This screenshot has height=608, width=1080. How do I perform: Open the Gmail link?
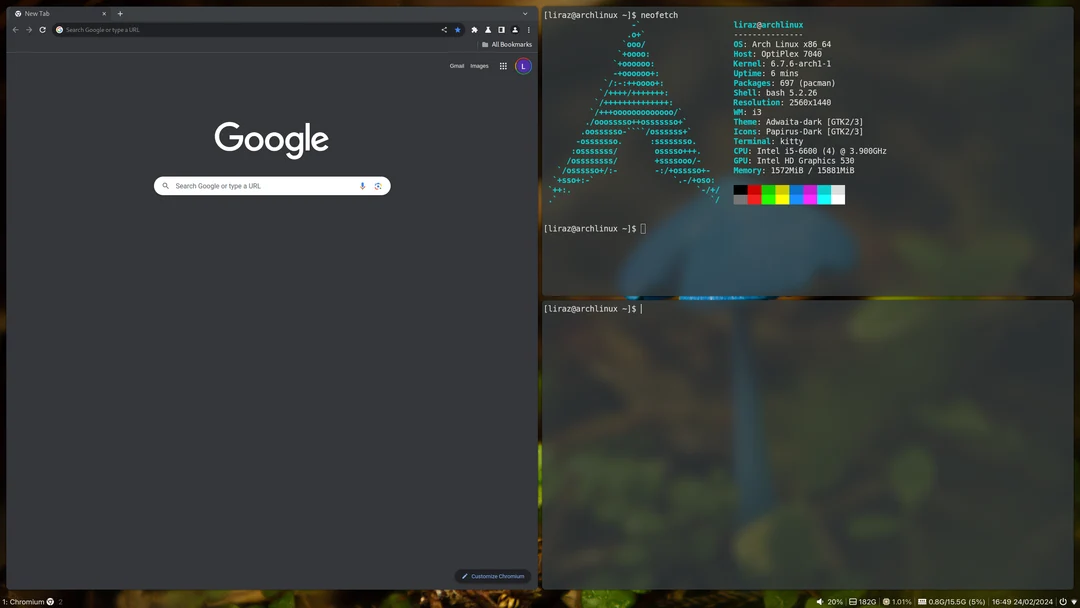(x=457, y=65)
